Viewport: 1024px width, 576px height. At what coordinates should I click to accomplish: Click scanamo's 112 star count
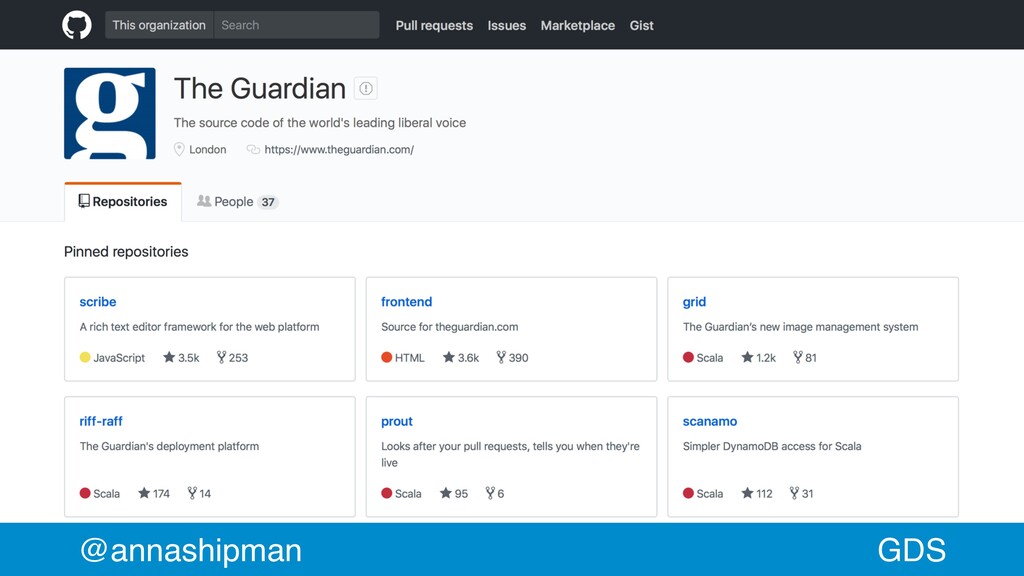[764, 494]
